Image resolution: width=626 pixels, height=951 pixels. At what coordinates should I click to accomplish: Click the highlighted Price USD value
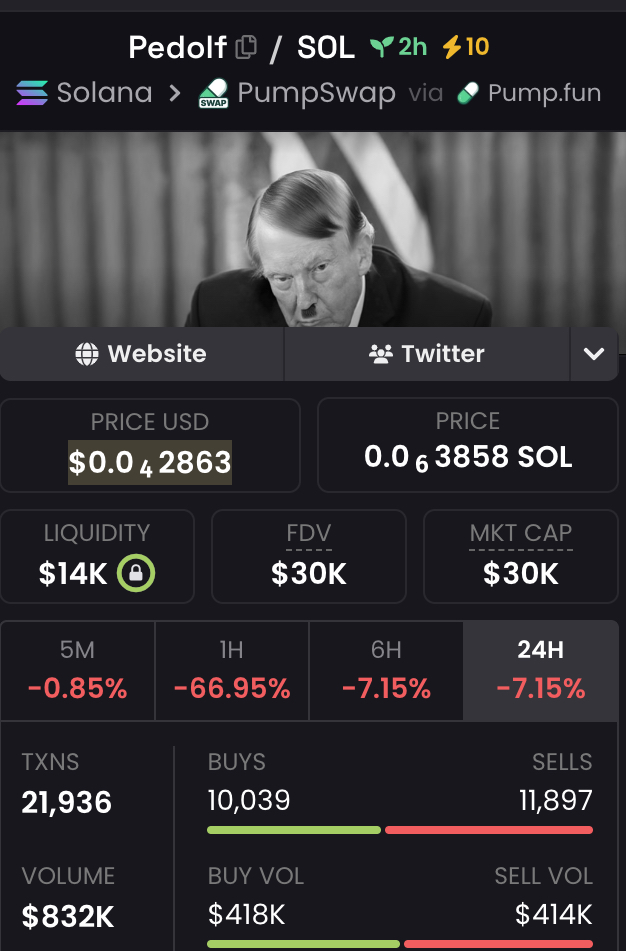pos(150,462)
